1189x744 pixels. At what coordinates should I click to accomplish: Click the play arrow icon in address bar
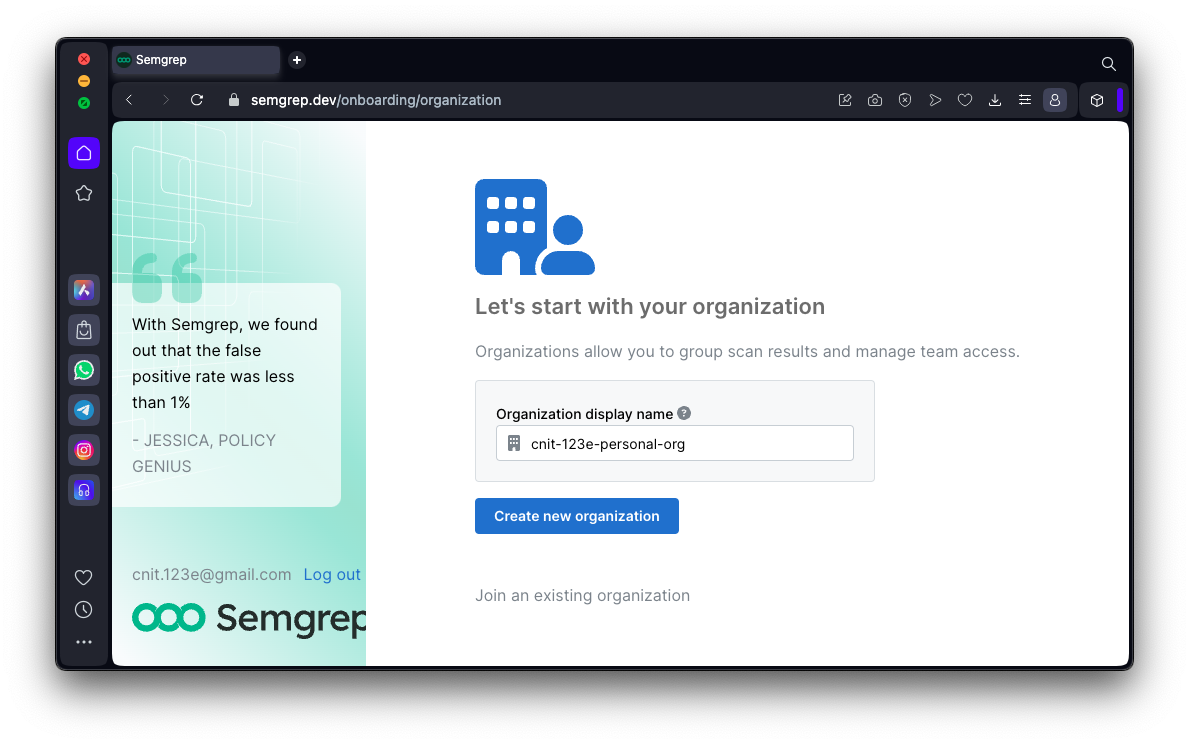pyautogui.click(x=935, y=100)
